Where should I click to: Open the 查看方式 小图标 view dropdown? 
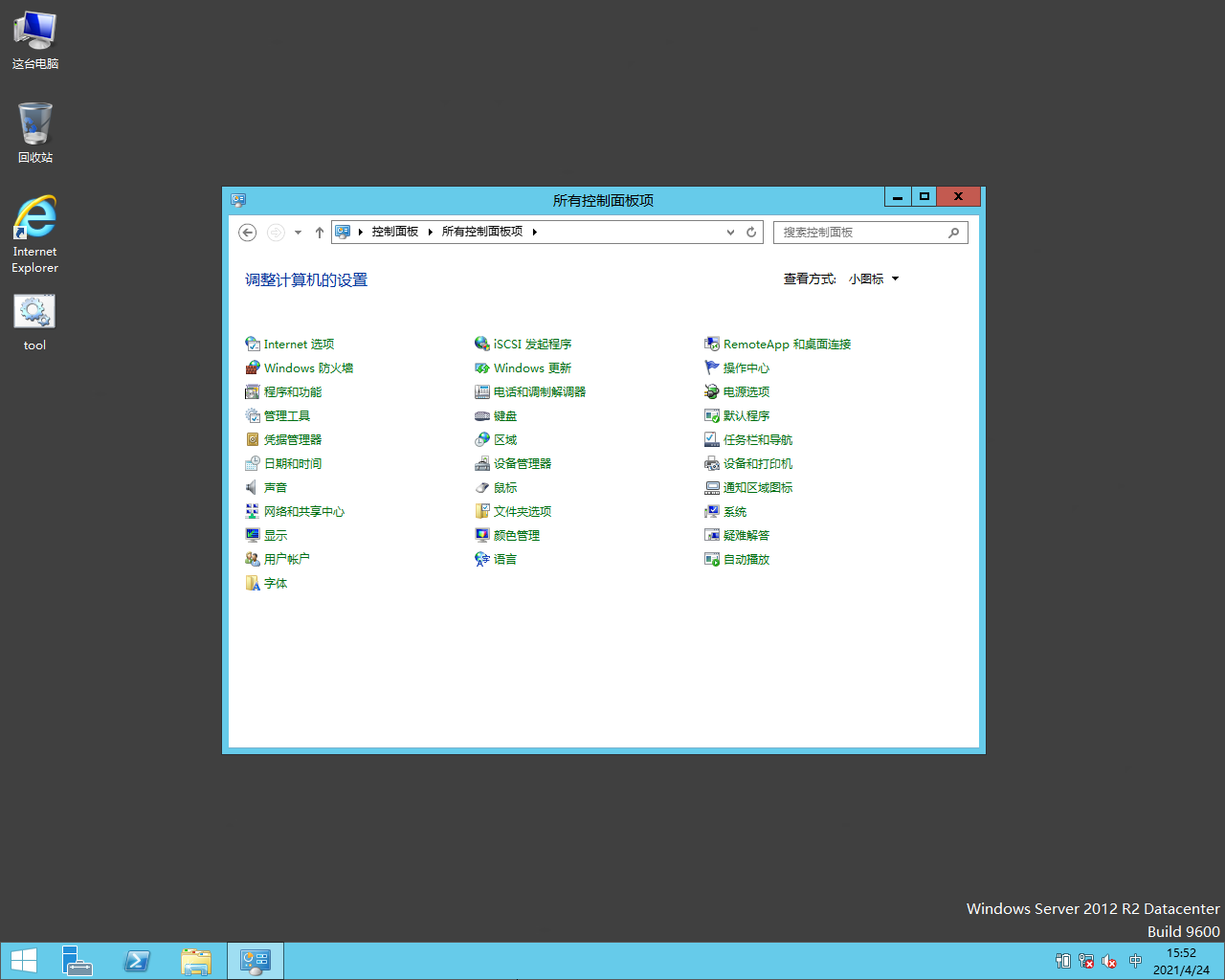point(873,279)
